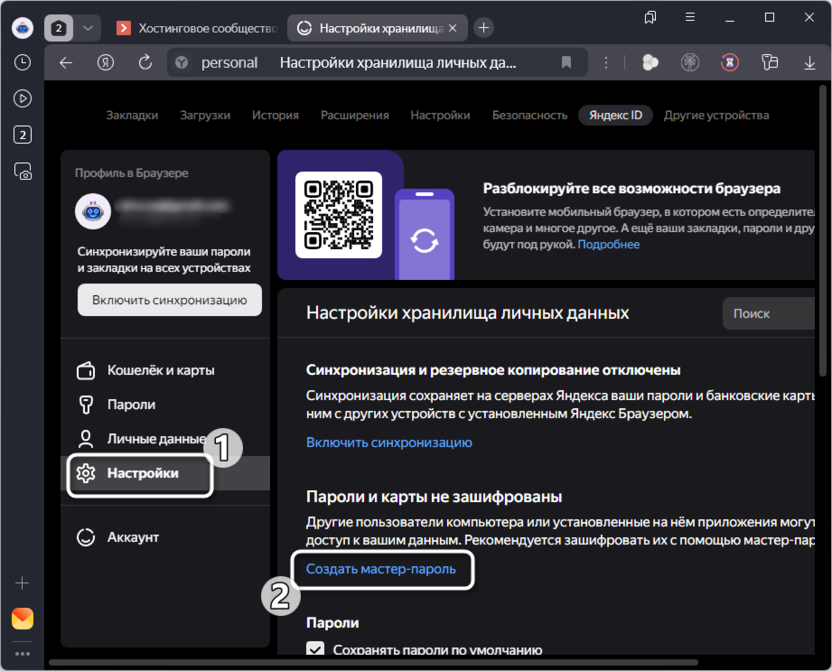Click the Protect site info icon
832x671 pixels.
coord(181,63)
